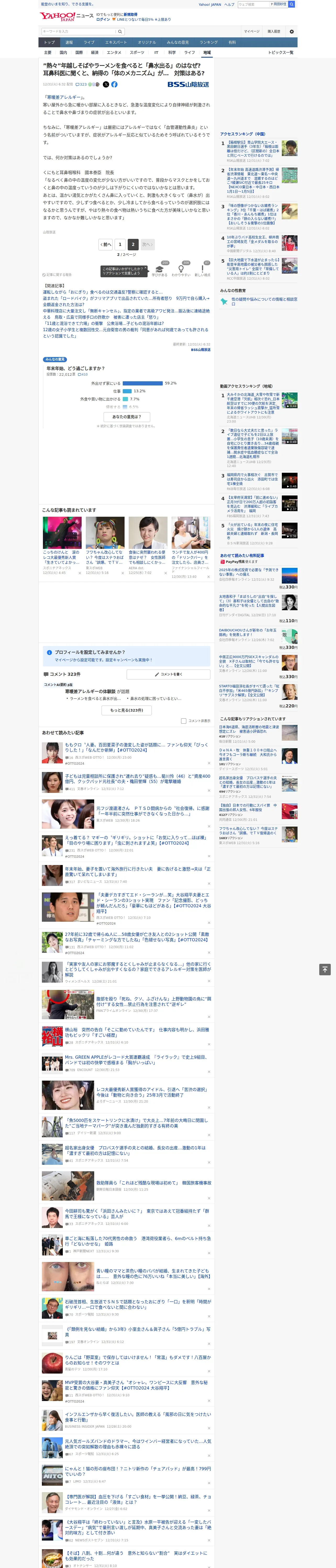This screenshot has height=1568, width=336.
Task: Open the 有料 navigation tab
Action: click(x=232, y=43)
